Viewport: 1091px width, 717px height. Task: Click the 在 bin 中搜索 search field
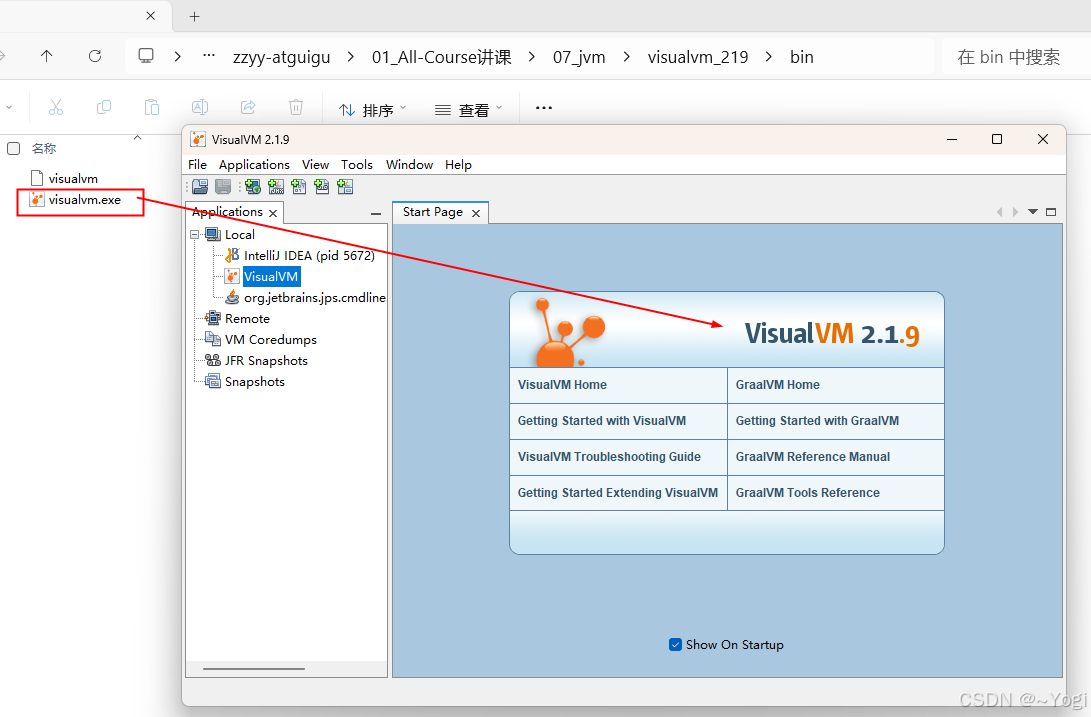[1015, 56]
